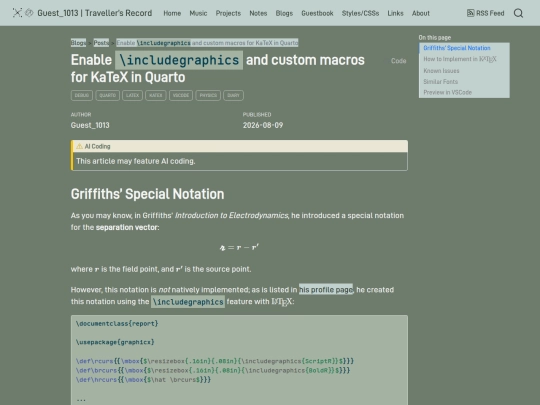Screen dimensions: 540x405
Task: Open the RSS Feed link icon
Action: (x=470, y=13)
